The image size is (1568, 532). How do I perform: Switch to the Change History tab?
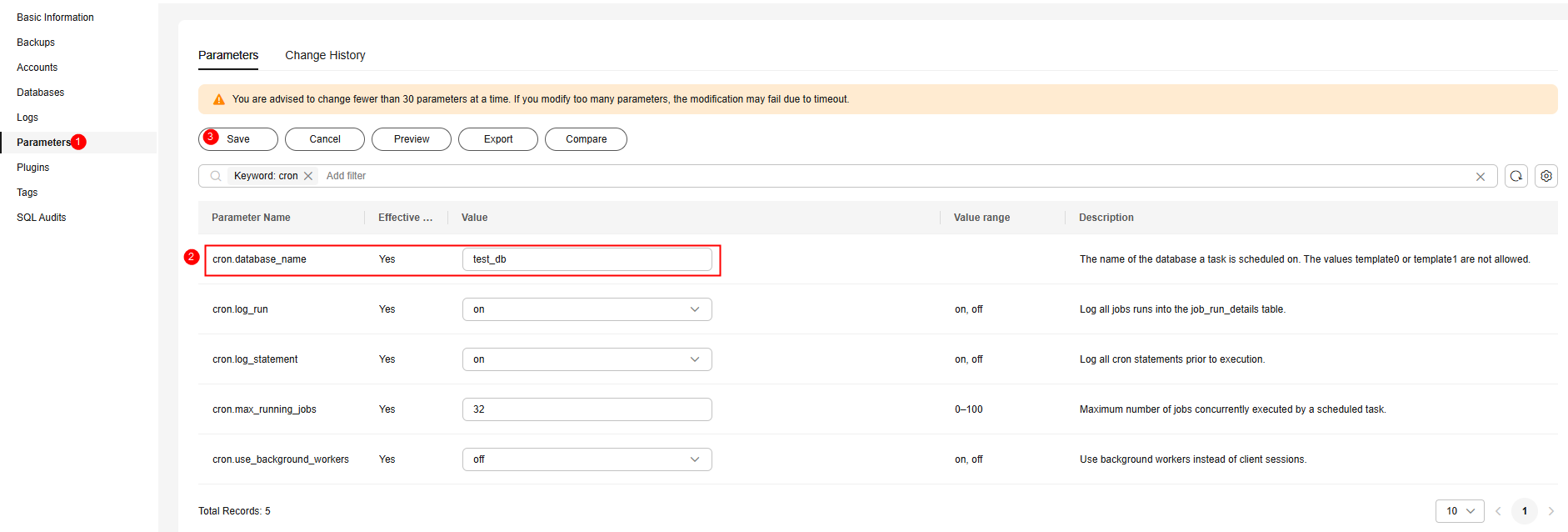point(325,55)
